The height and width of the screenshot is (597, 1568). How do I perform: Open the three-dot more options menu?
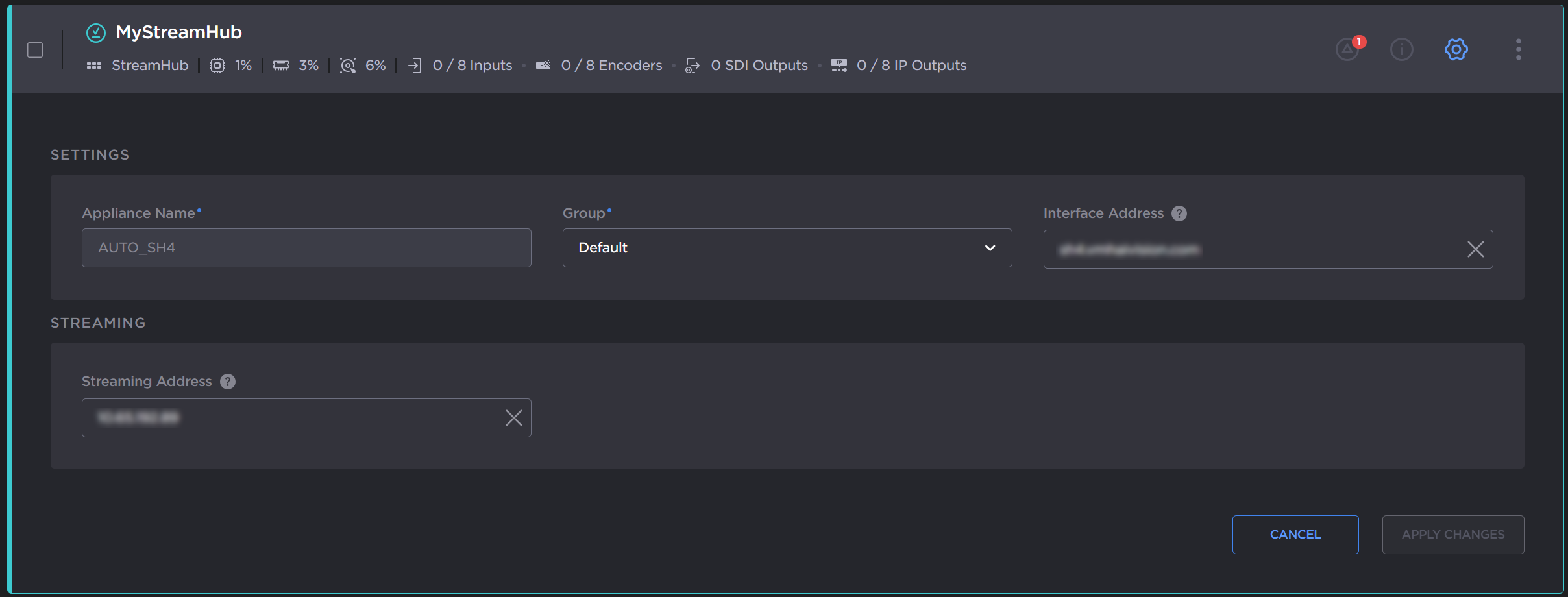[1519, 49]
